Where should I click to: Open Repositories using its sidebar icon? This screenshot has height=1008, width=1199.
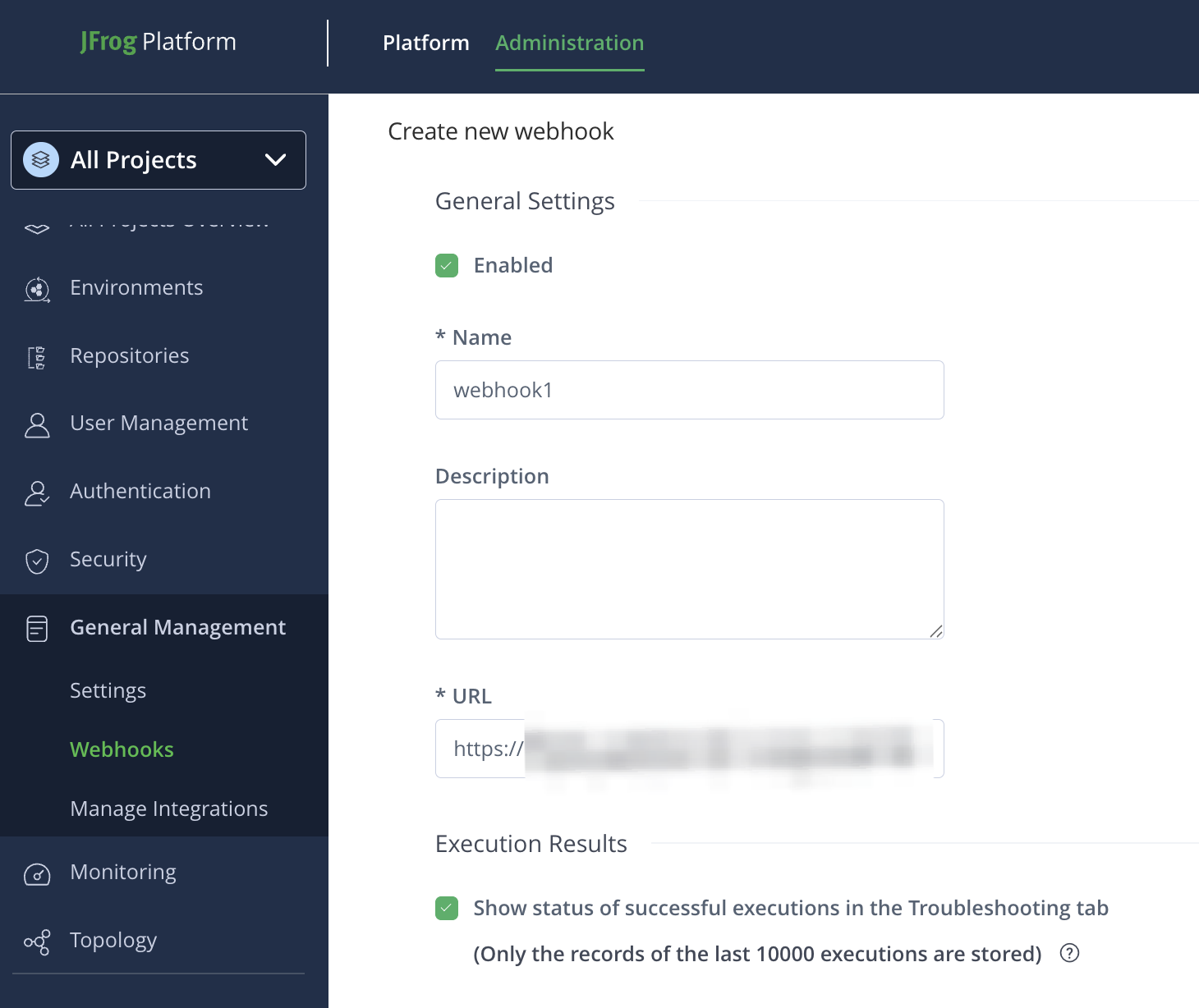point(36,356)
